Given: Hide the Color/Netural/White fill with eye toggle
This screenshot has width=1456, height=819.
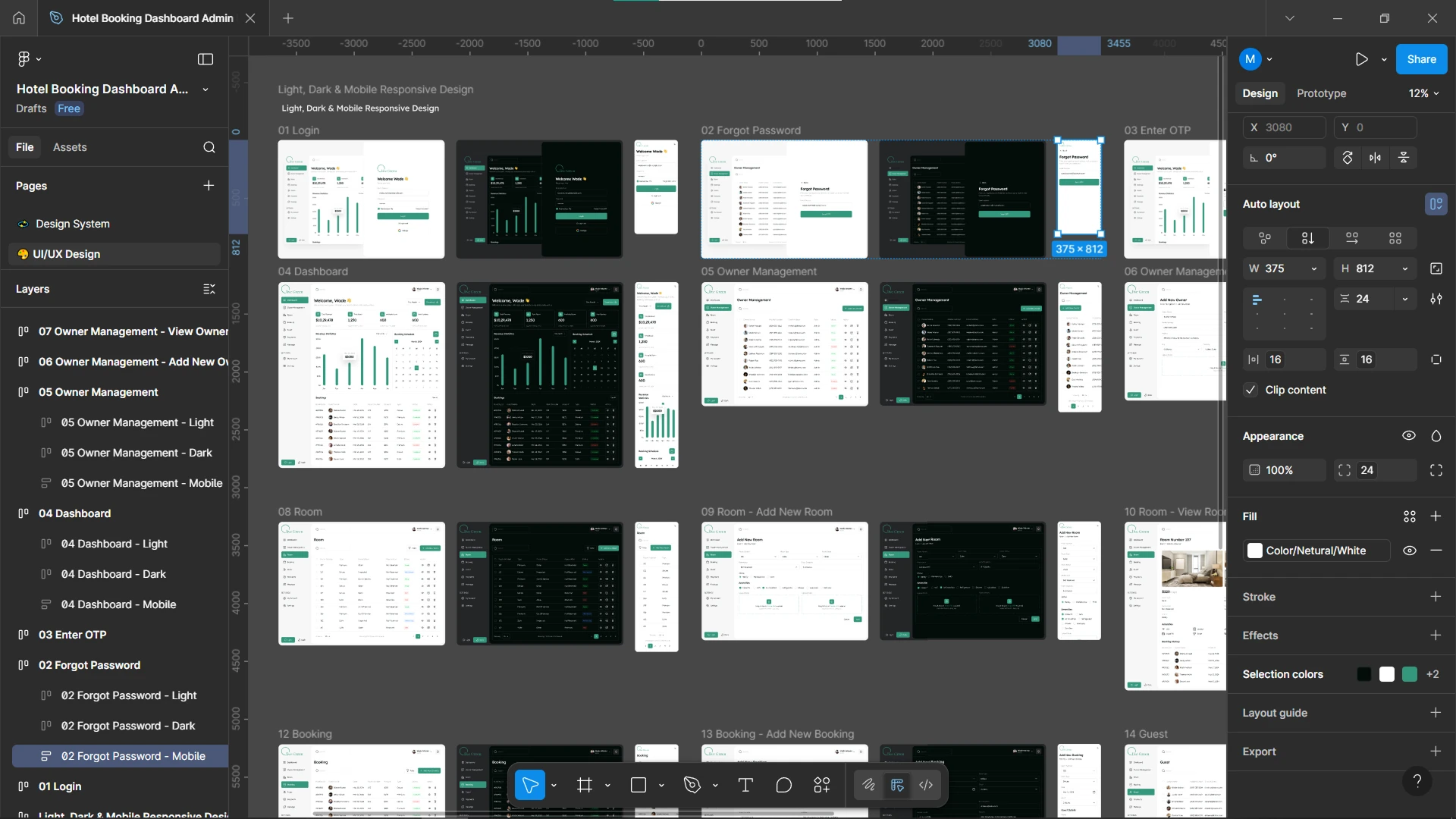Looking at the screenshot, I should (x=1410, y=551).
